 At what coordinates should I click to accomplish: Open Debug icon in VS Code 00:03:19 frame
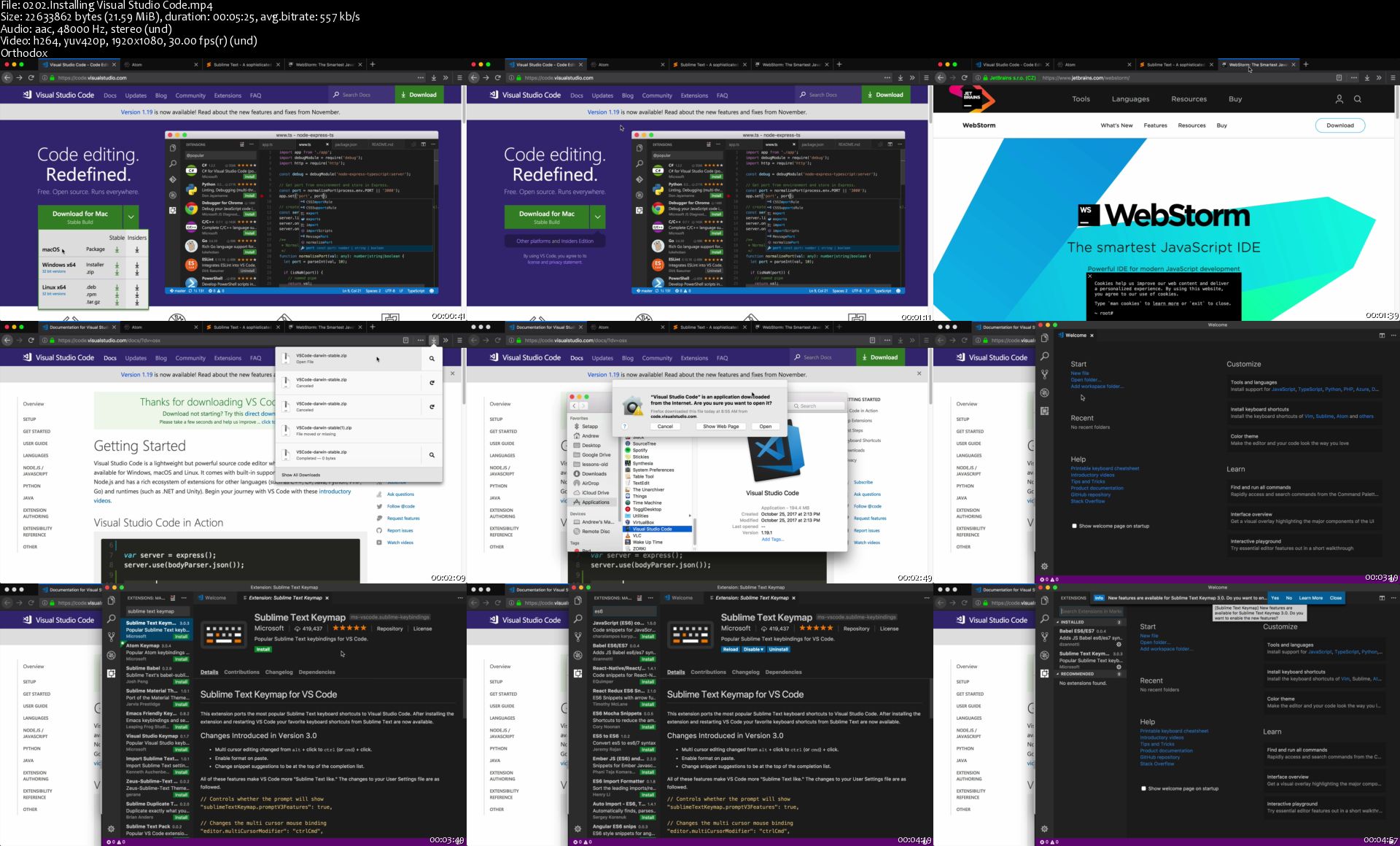point(1044,393)
